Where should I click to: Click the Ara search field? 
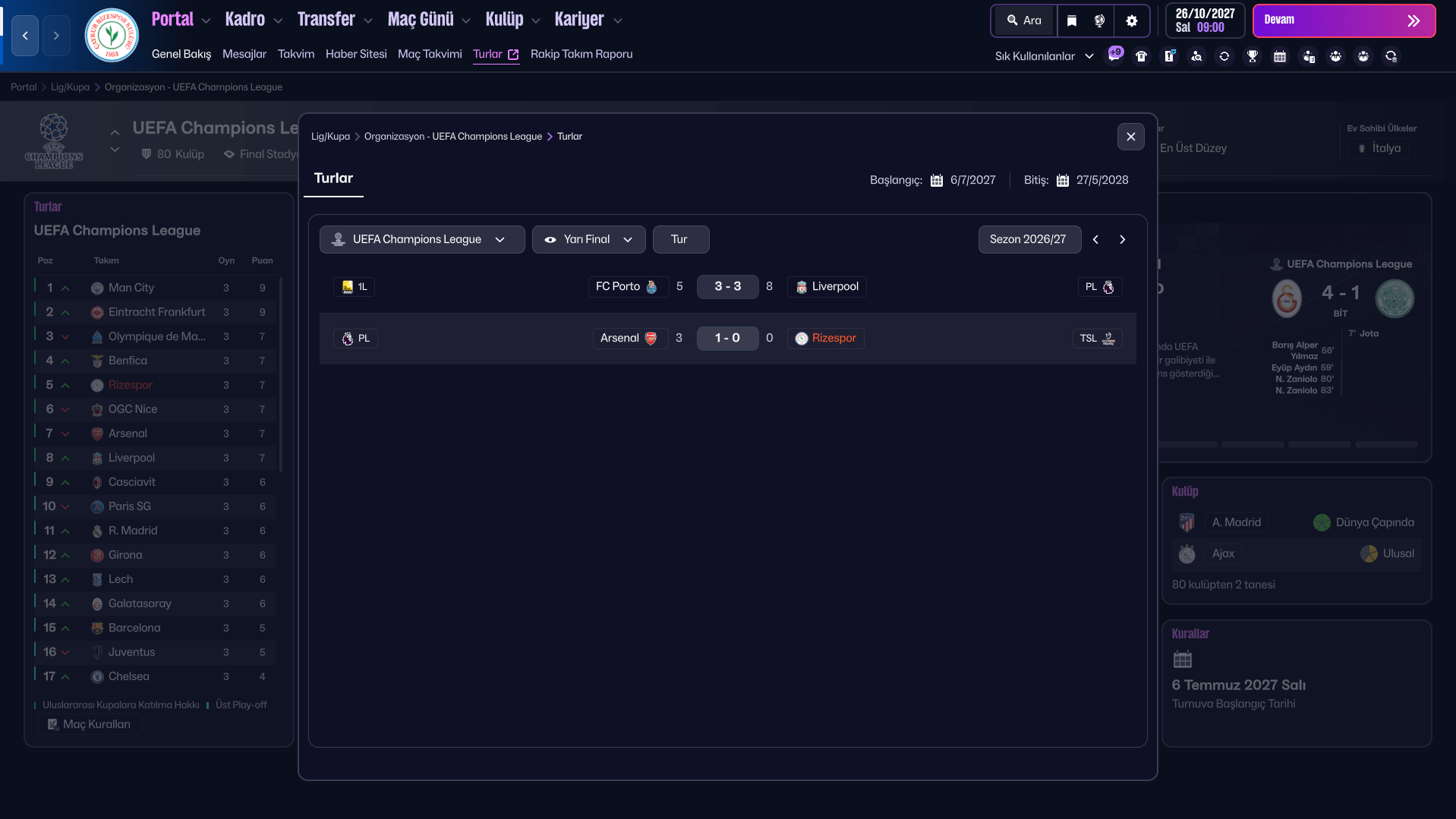[x=1024, y=20]
